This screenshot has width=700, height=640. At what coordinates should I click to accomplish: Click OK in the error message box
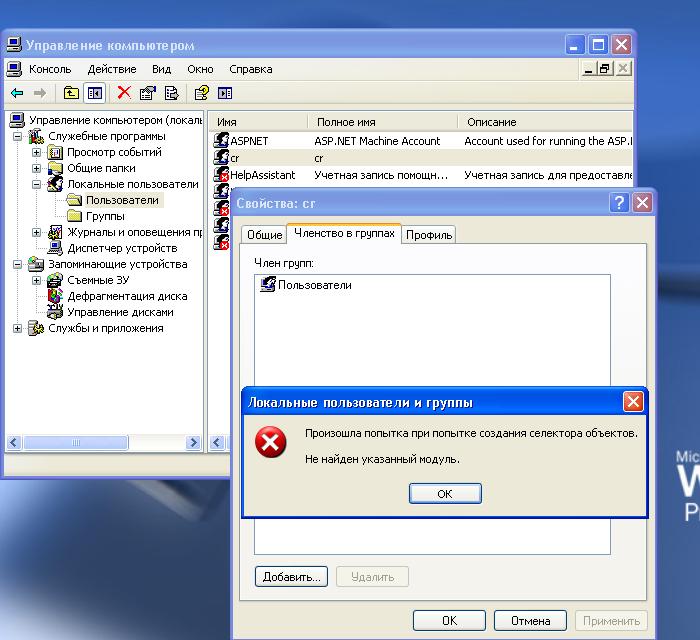pyautogui.click(x=445, y=494)
